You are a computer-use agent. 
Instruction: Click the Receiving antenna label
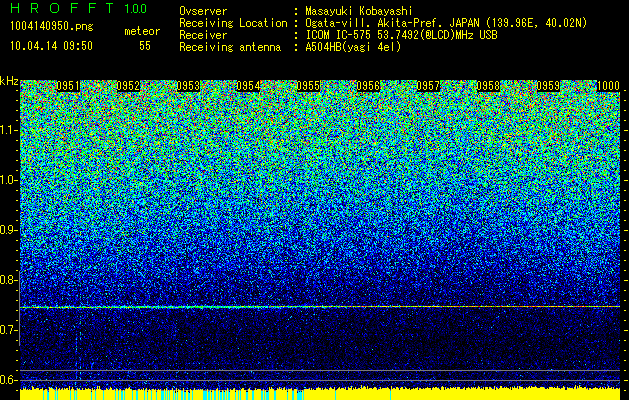[230, 47]
